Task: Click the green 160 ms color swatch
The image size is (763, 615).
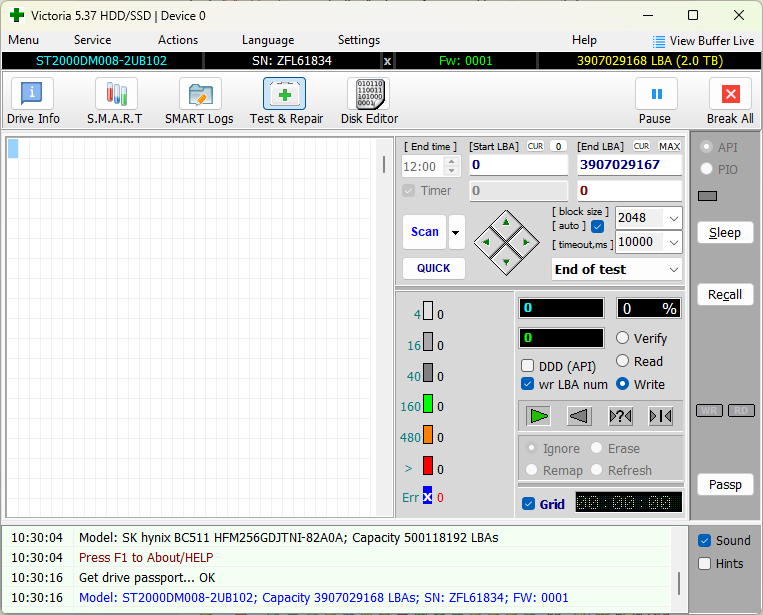Action: point(428,404)
